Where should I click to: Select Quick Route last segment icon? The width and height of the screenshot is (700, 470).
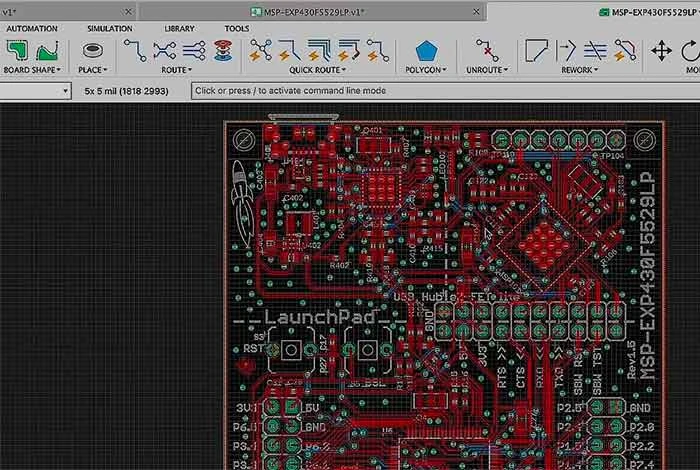(378, 50)
